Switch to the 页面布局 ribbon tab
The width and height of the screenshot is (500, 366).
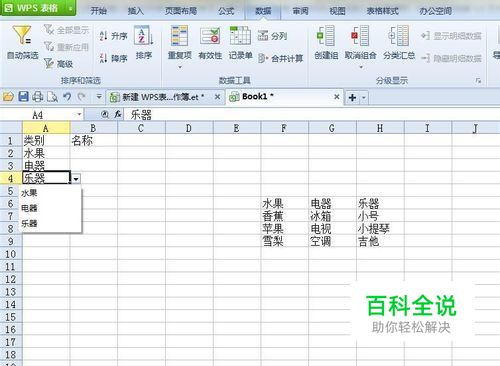(181, 11)
